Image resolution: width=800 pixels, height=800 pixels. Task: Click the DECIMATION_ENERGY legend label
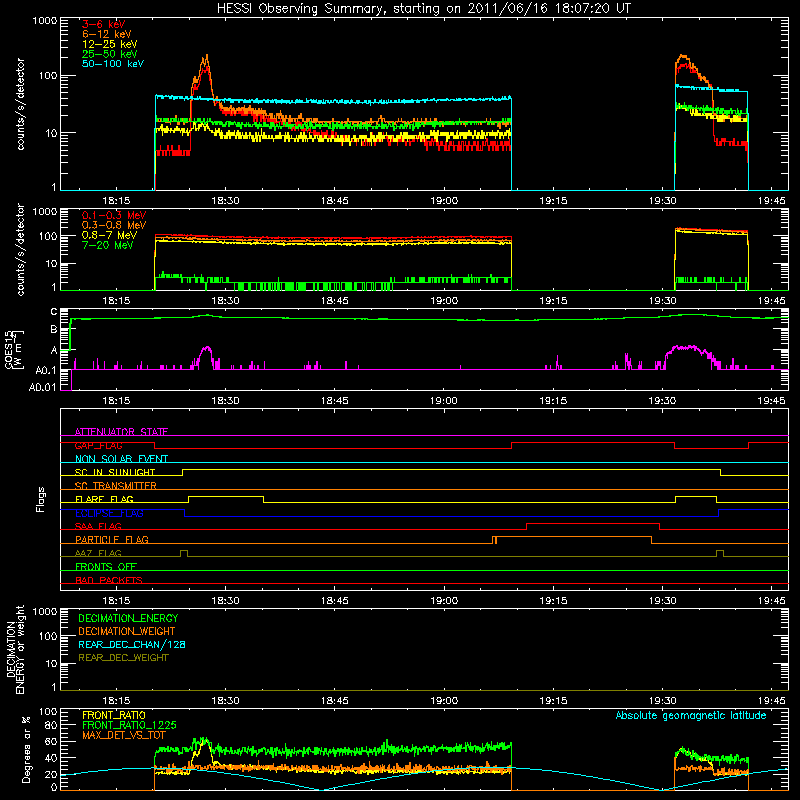[x=128, y=618]
